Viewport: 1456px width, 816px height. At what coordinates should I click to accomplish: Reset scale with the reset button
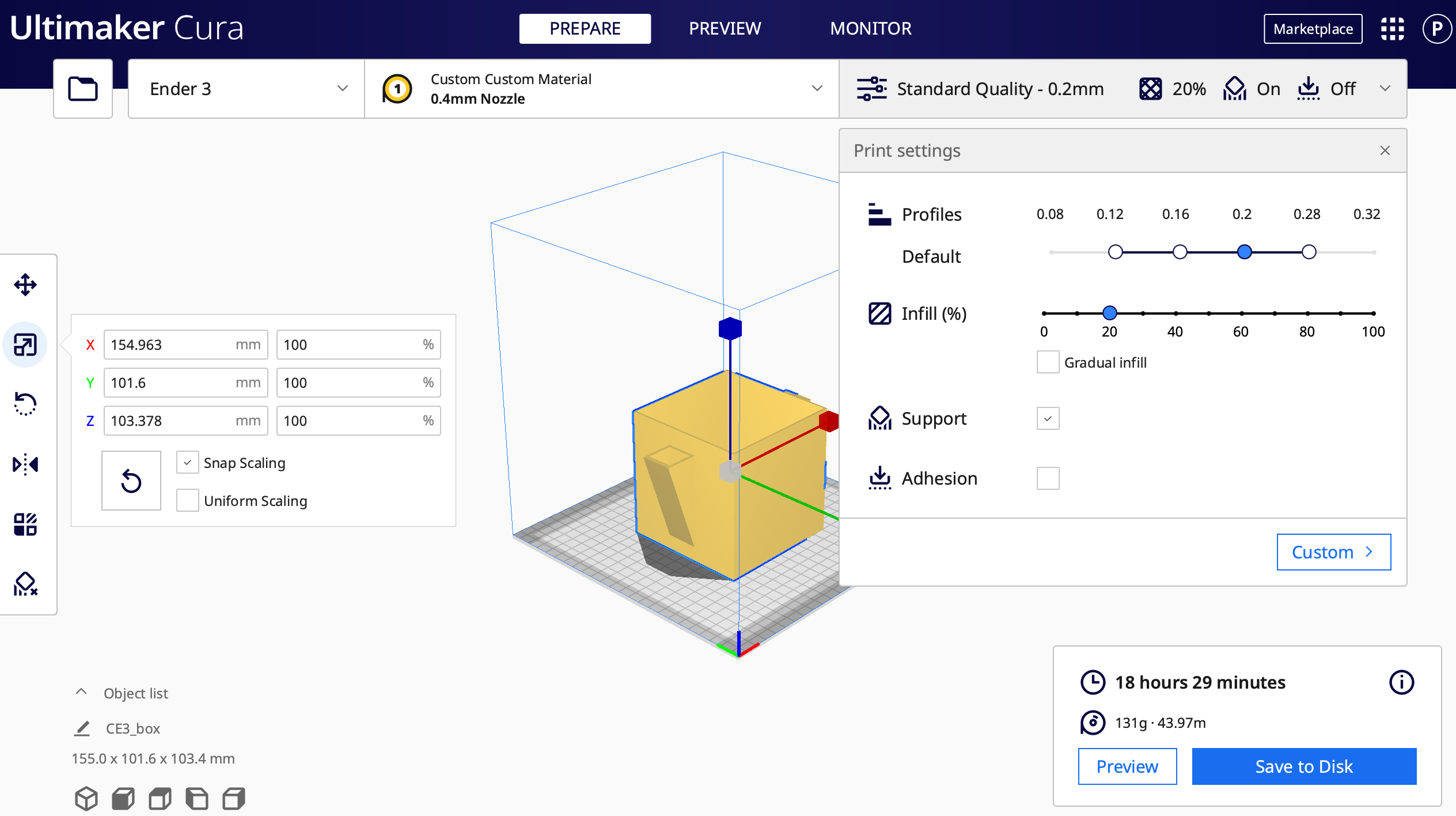(131, 481)
